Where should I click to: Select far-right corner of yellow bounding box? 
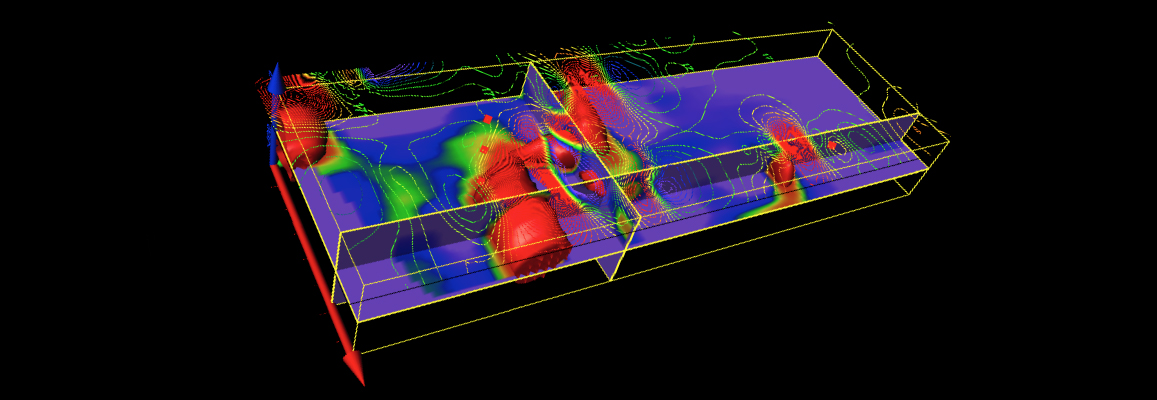click(948, 143)
